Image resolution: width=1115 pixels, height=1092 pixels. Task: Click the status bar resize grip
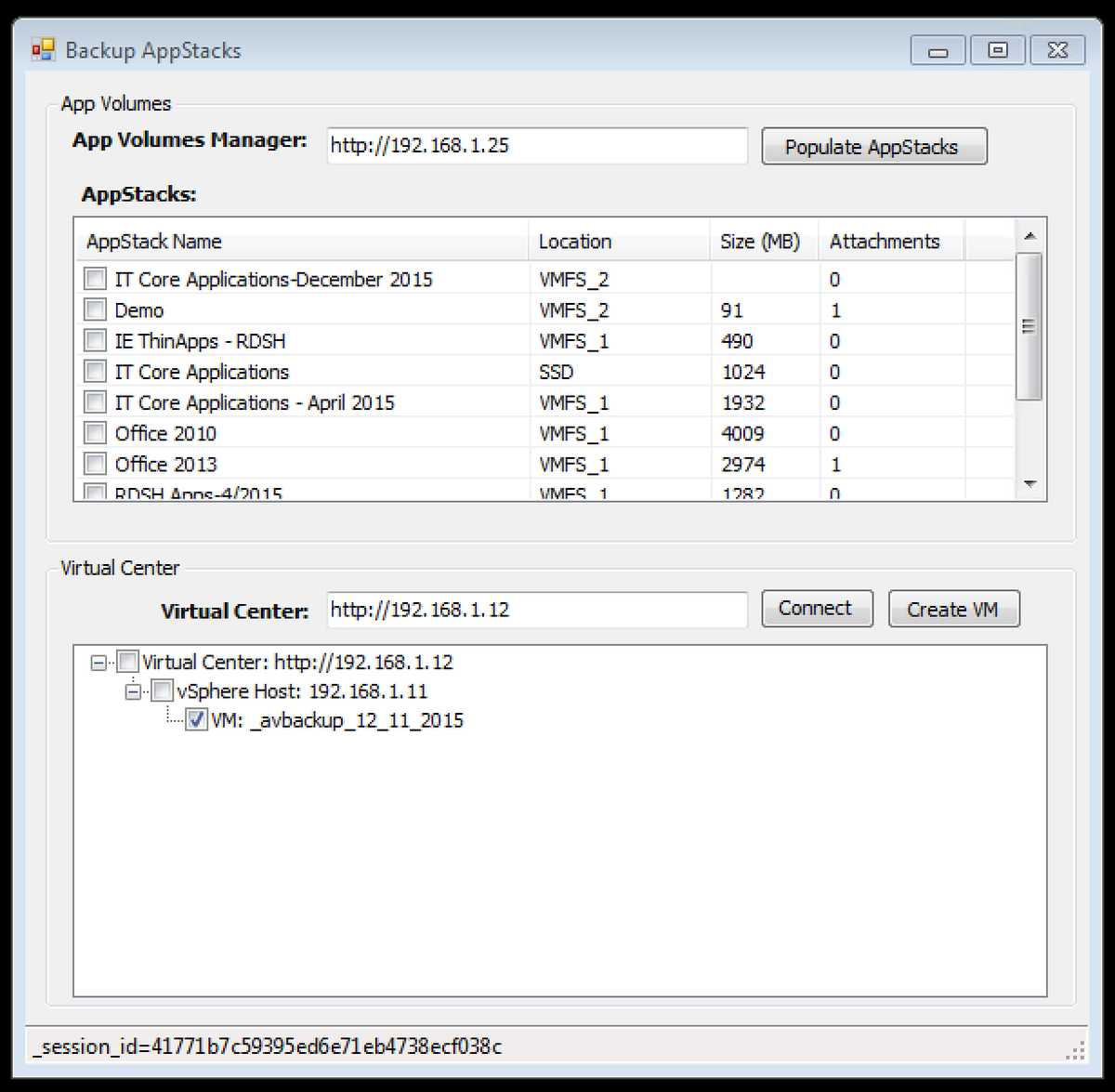point(1075,1050)
